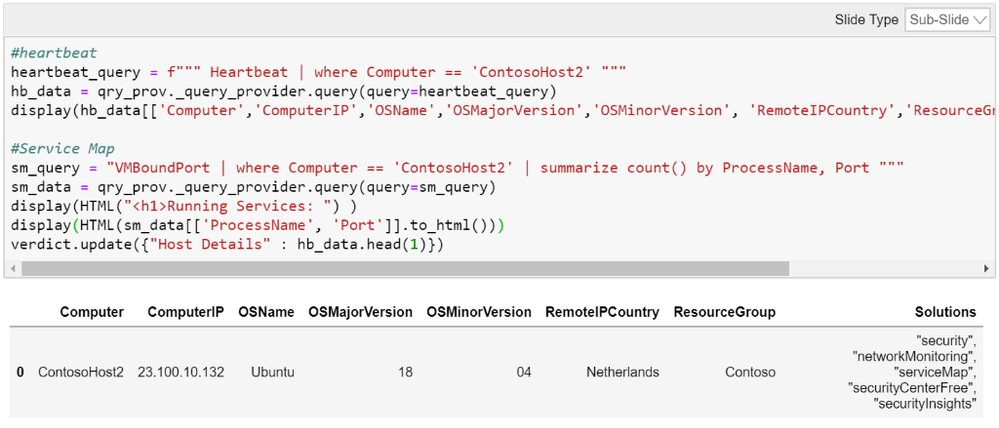Select the Netherlands cell
Image resolution: width=999 pixels, height=428 pixels.
tap(622, 372)
